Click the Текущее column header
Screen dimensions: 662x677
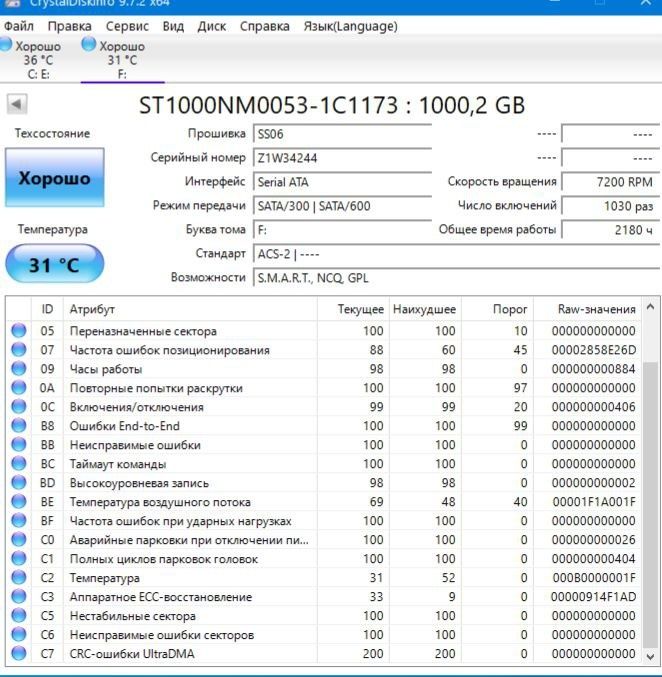tap(353, 309)
